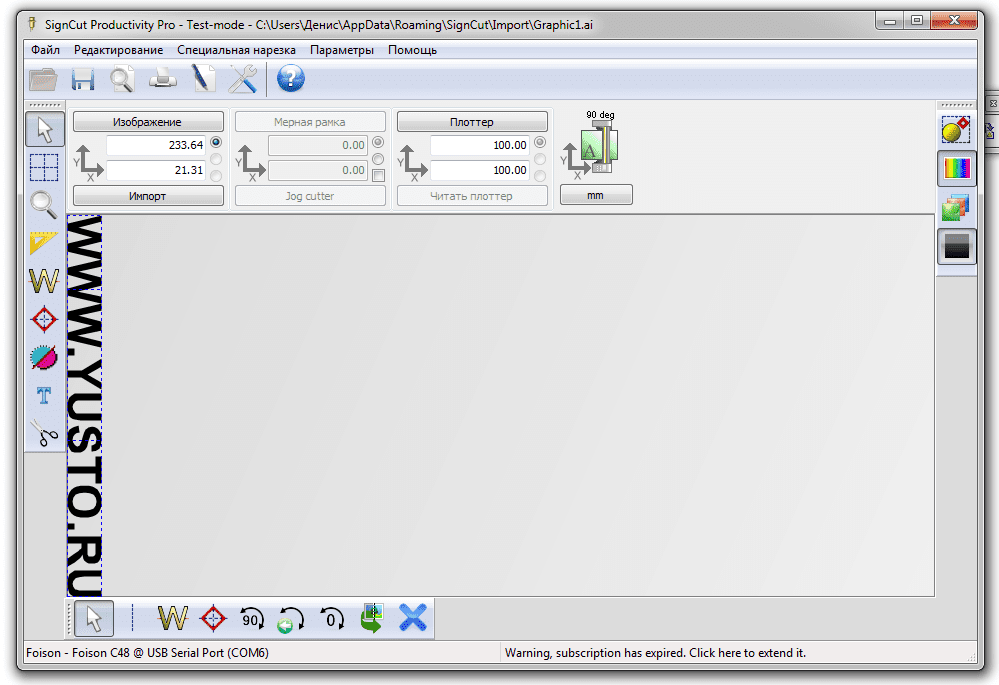Click the arrow pointer in bottom toolbar
Image resolution: width=999 pixels, height=685 pixels.
pos(94,618)
